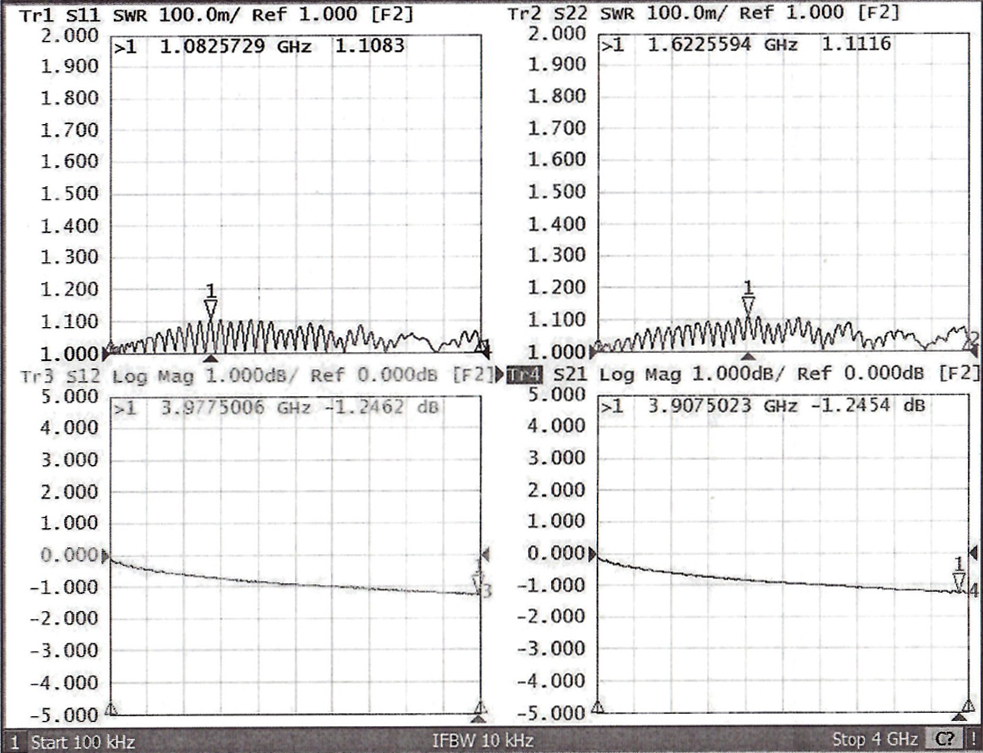This screenshot has width=983, height=753.
Task: Click the S12 reference level arrow at 0.000
Action: click(109, 554)
